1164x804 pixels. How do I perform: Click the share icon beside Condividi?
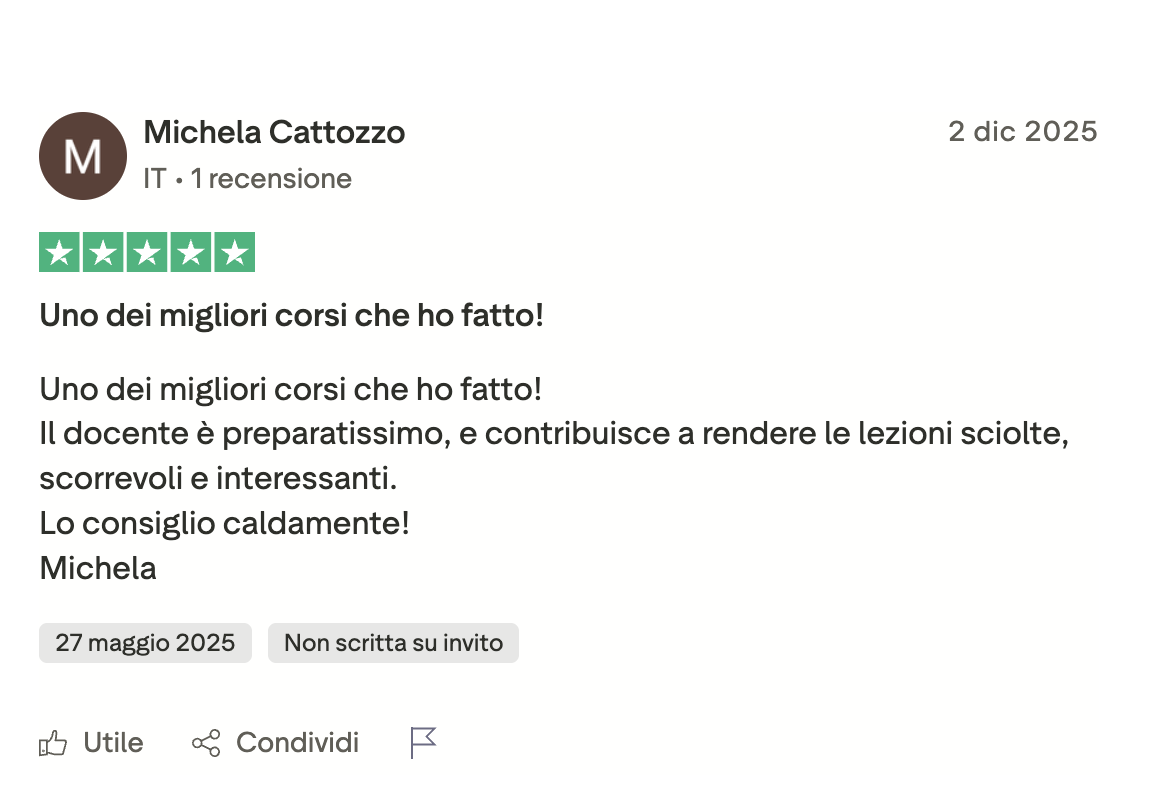tap(206, 744)
